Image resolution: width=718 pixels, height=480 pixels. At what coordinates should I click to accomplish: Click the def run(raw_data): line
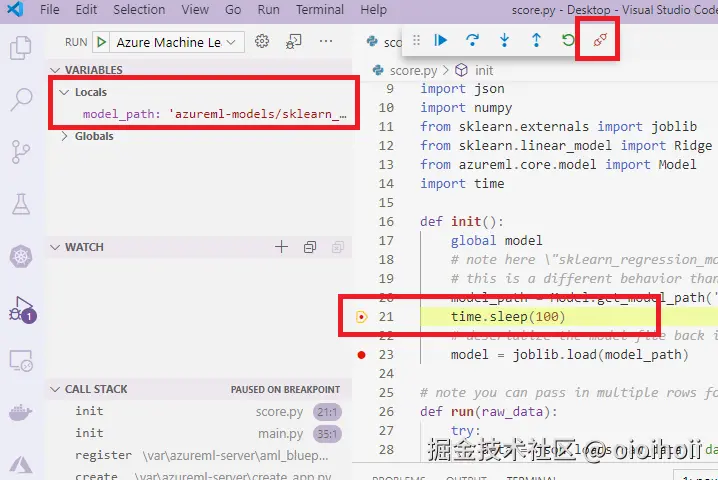click(489, 412)
